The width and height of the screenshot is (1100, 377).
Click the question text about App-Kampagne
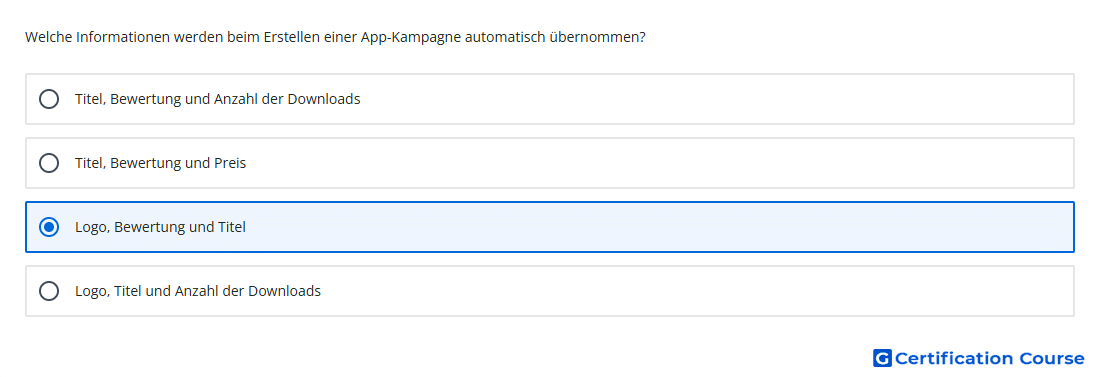click(x=335, y=37)
